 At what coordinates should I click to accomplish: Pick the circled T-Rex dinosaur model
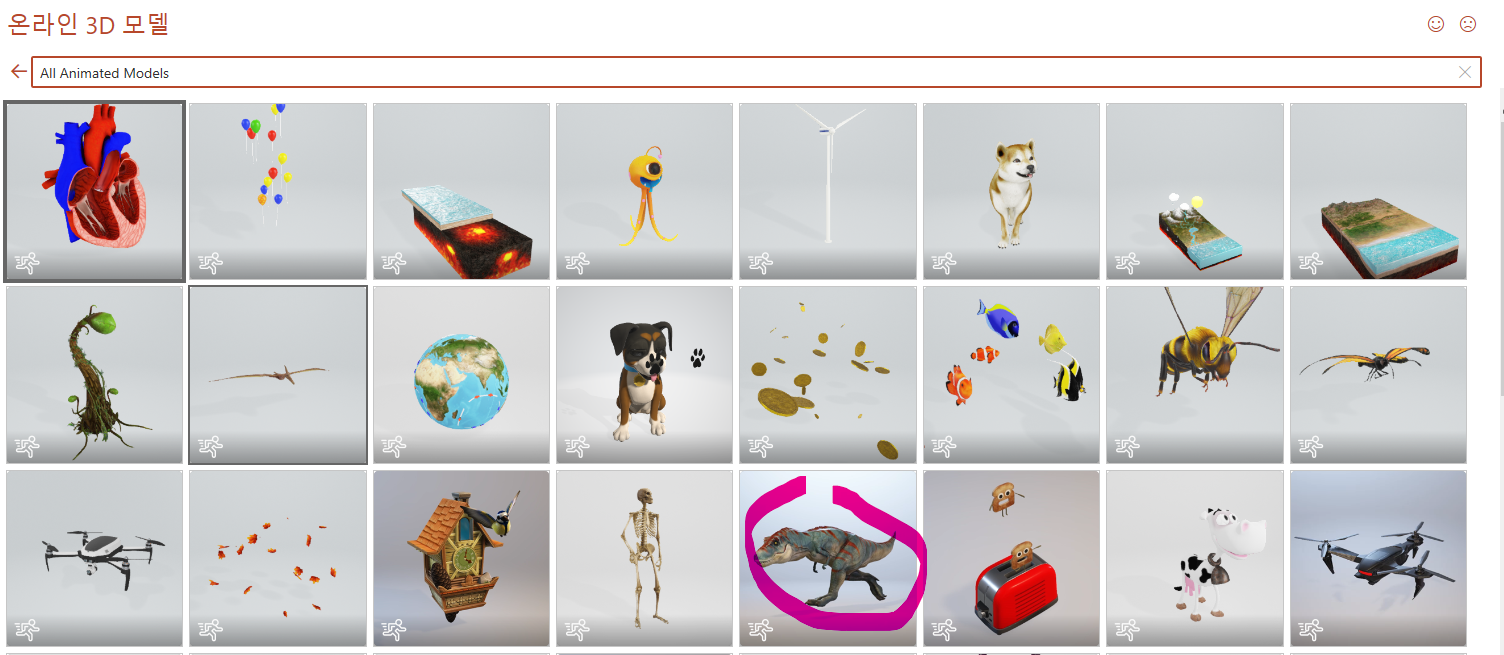[x=828, y=559]
